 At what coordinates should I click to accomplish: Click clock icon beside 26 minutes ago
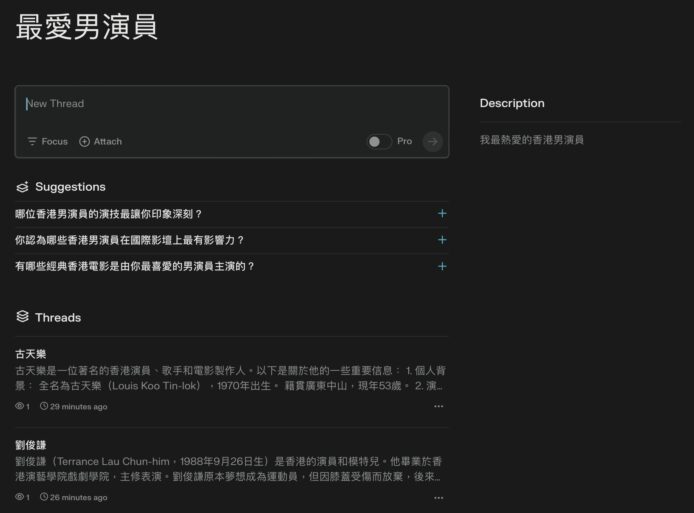click(x=43, y=497)
